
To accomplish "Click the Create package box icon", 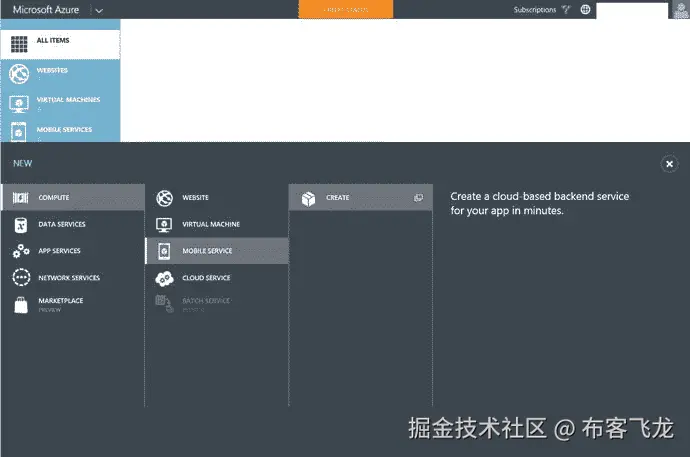I will pos(308,199).
